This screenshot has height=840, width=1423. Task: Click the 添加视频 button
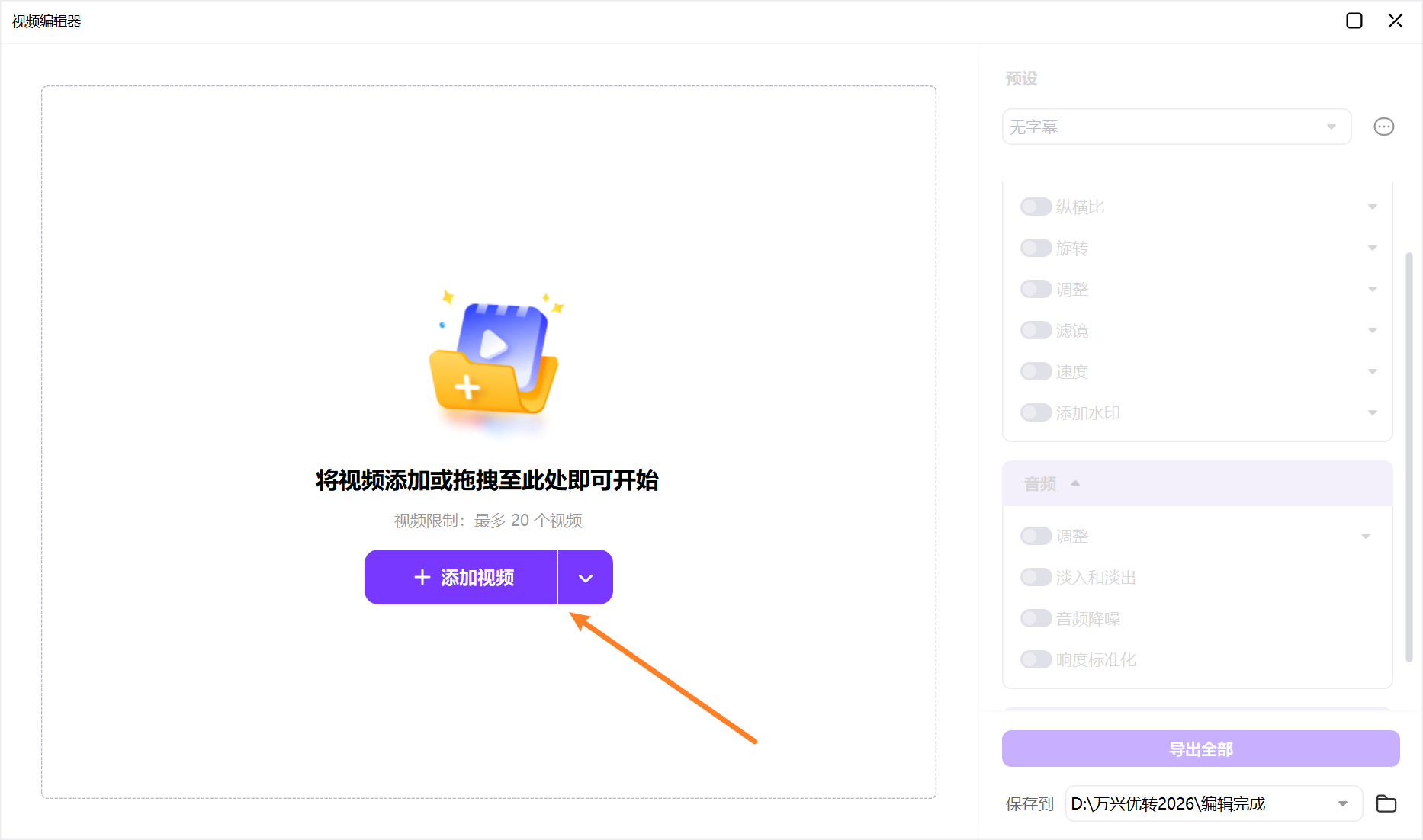tap(461, 577)
